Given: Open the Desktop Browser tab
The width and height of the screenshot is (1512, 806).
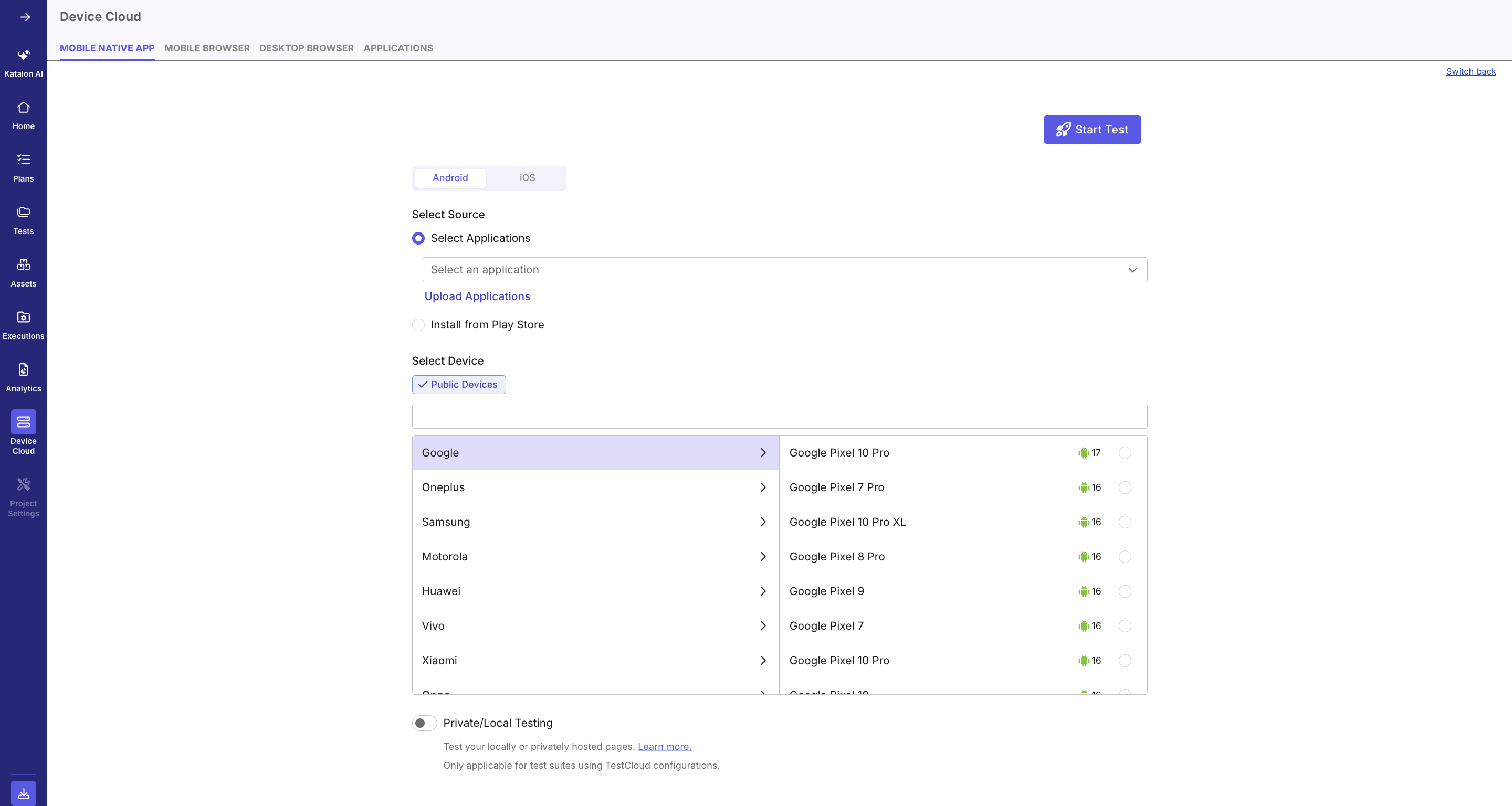Looking at the screenshot, I should pos(306,48).
